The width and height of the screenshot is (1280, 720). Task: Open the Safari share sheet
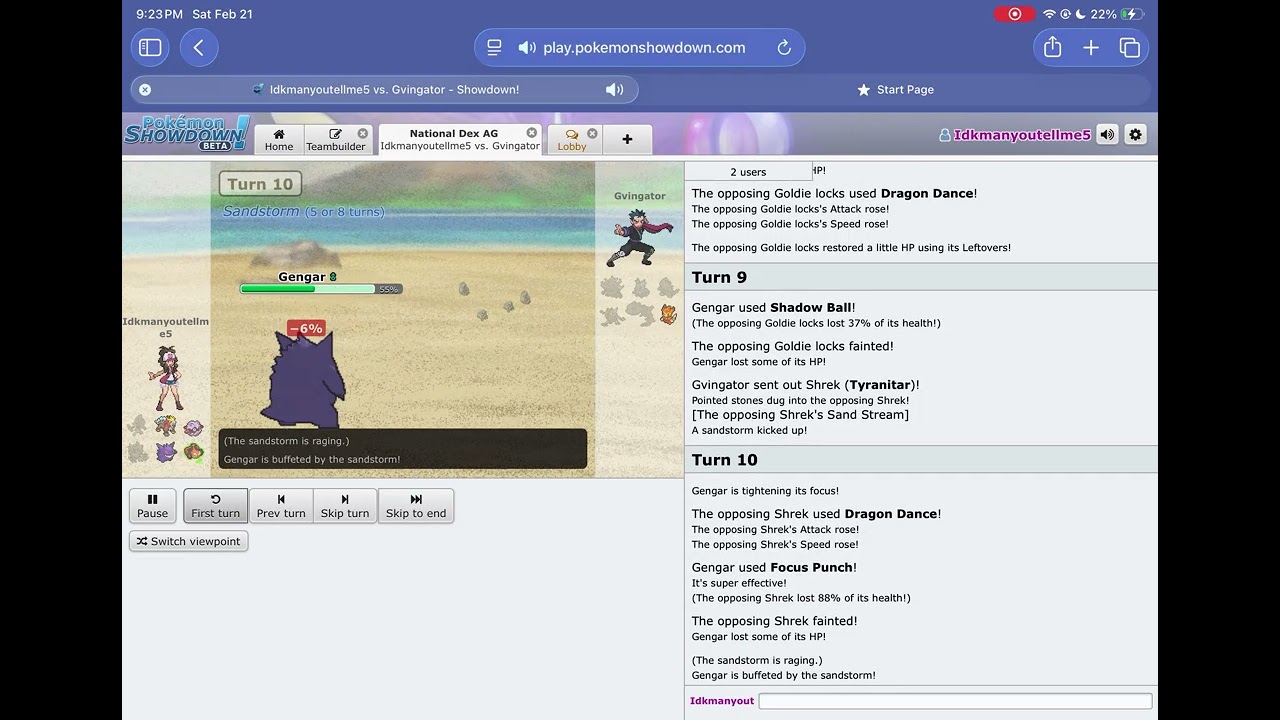point(1052,48)
